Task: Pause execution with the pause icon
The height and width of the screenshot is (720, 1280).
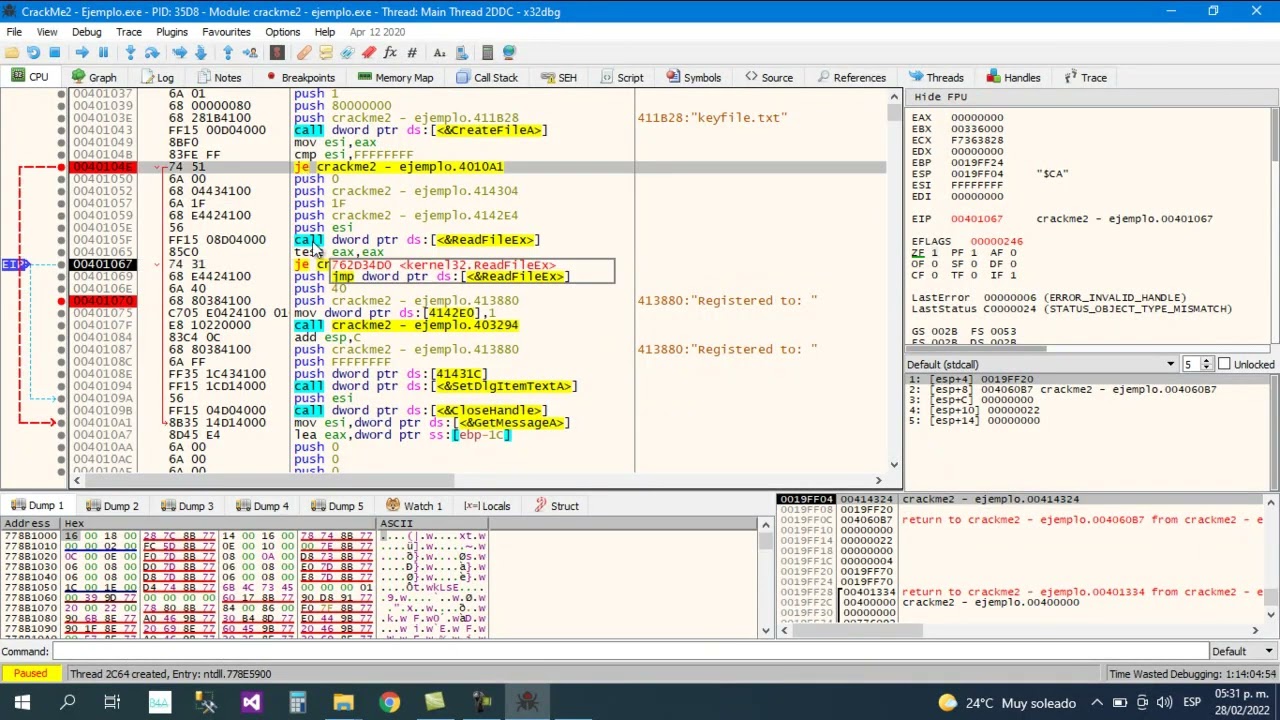Action: pyautogui.click(x=103, y=52)
